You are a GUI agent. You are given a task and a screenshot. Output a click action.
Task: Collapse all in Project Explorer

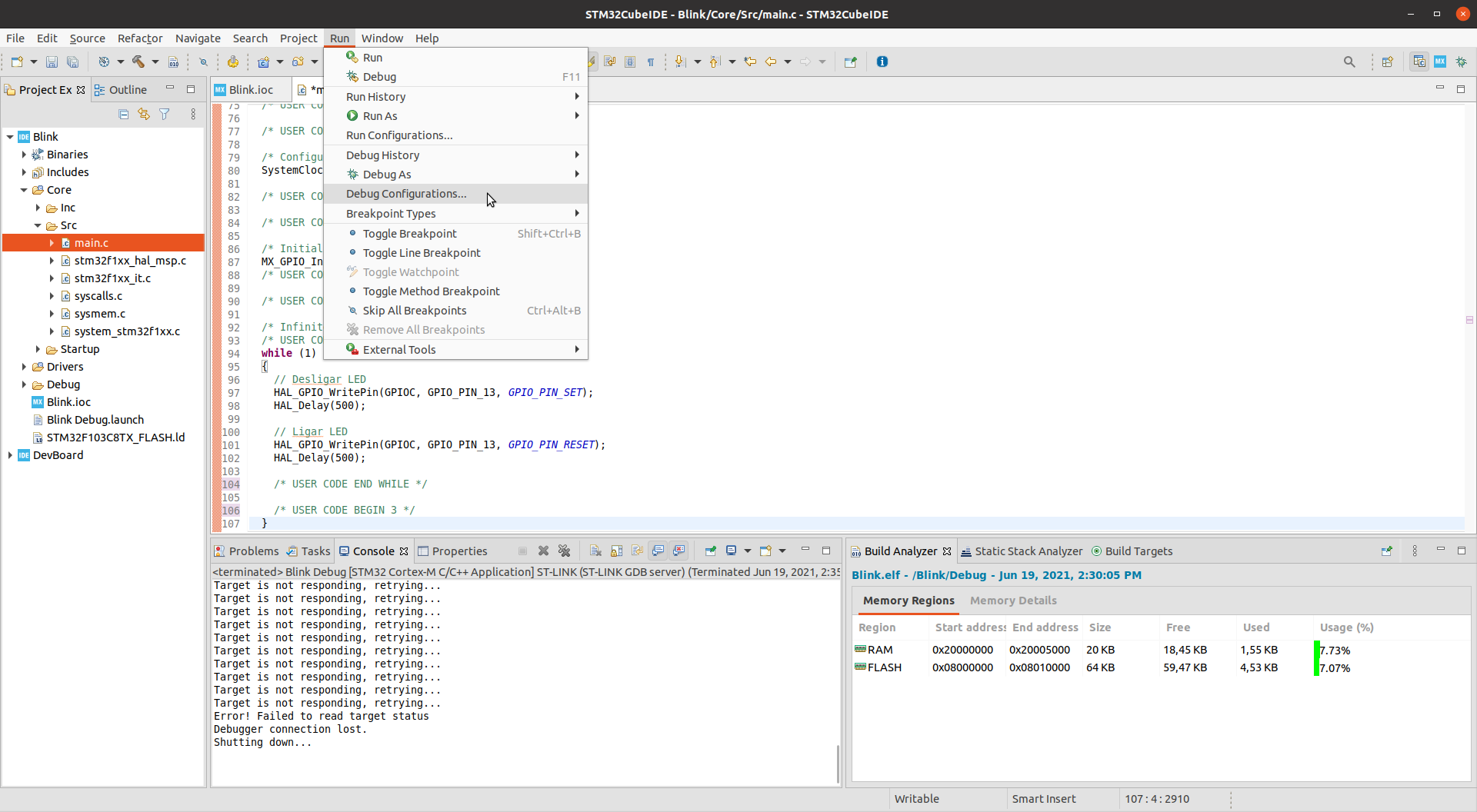(x=124, y=114)
